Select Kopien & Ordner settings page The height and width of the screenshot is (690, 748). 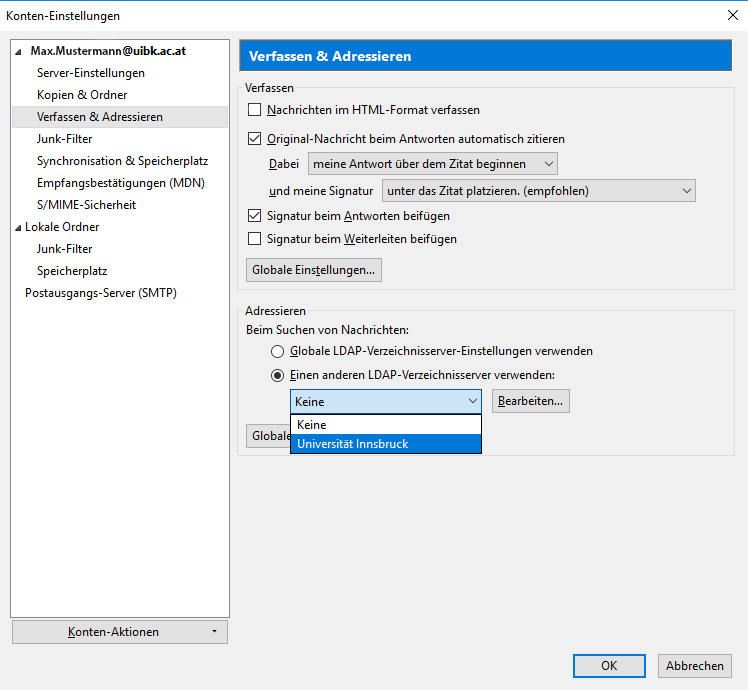pos(82,95)
